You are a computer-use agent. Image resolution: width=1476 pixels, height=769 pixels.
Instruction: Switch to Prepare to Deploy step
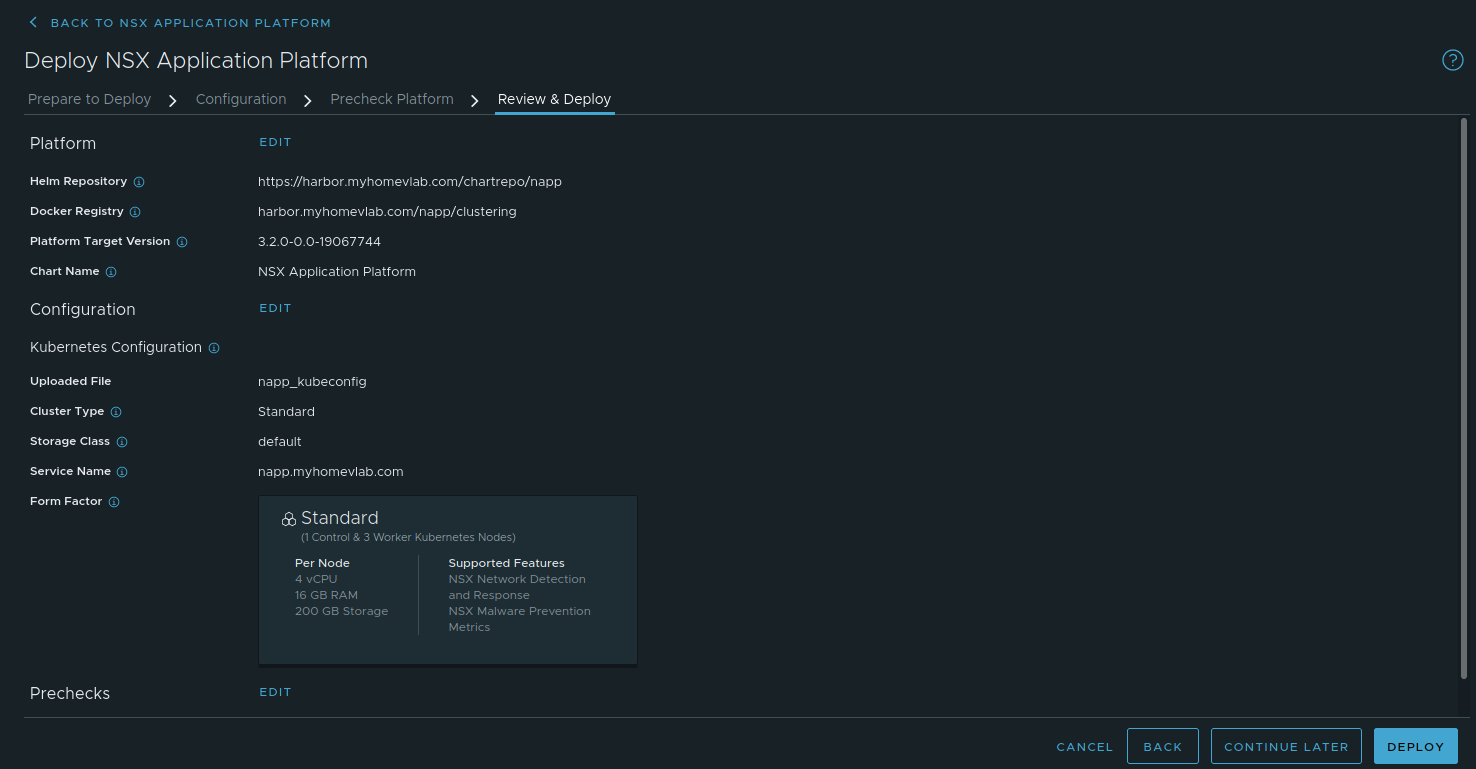[x=90, y=99]
